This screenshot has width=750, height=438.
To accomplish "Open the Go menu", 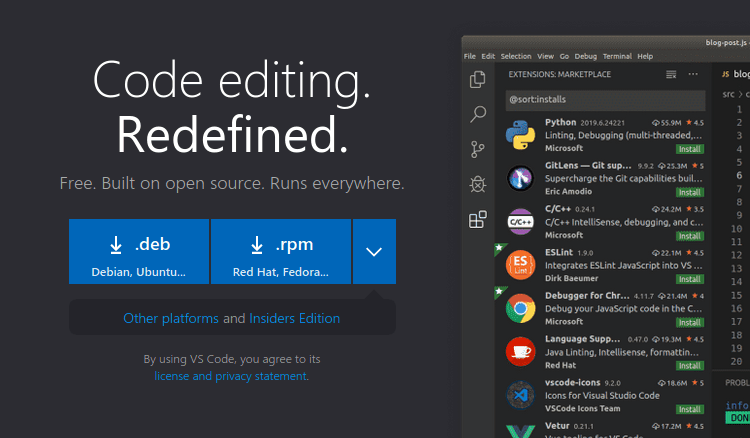I will (564, 56).
